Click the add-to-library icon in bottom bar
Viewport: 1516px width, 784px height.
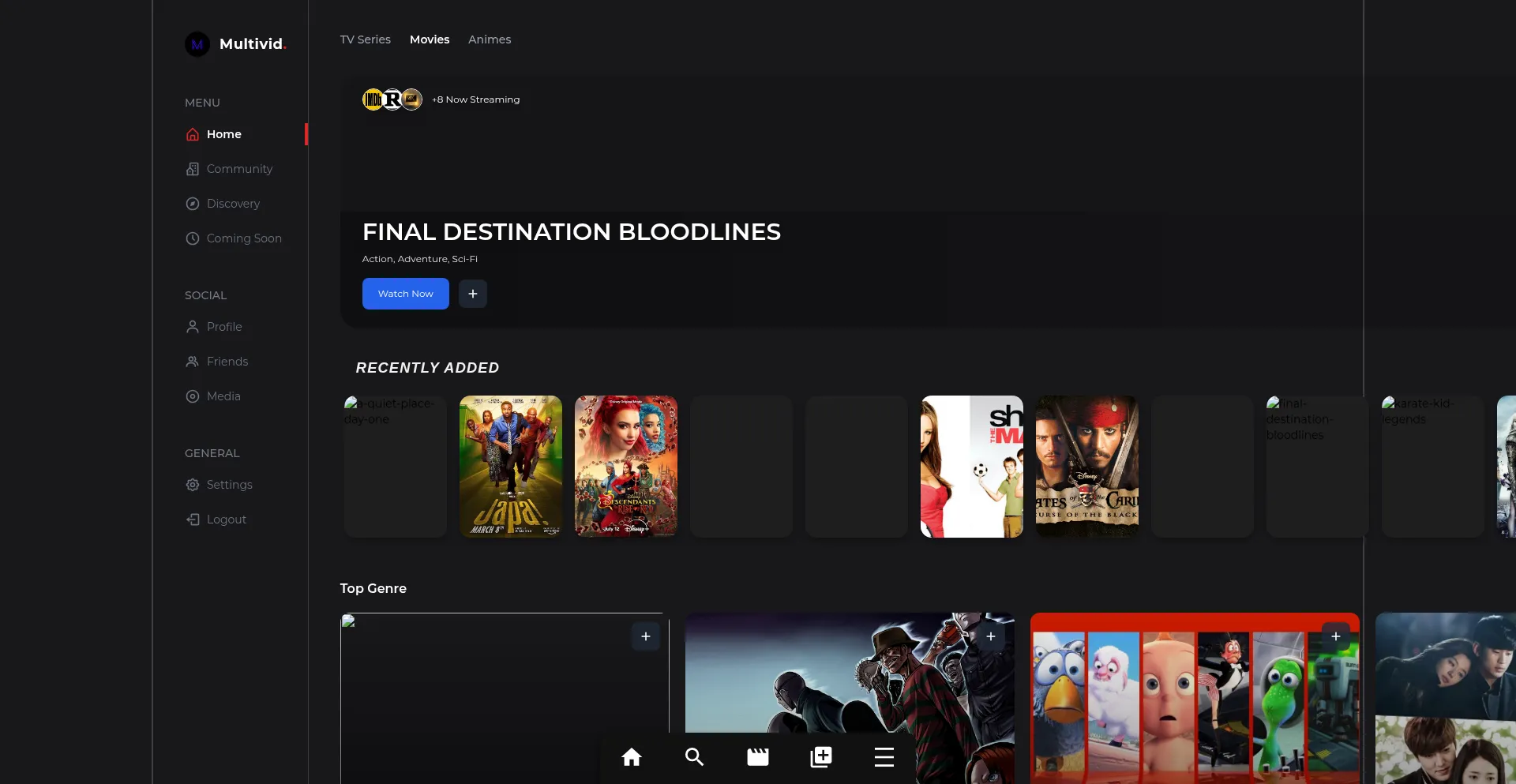point(820,757)
